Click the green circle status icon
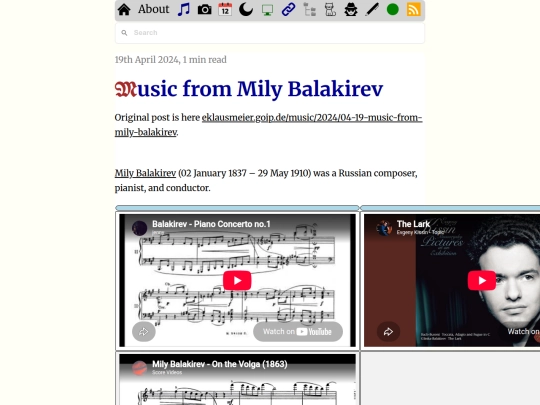The width and height of the screenshot is (540, 405). (x=393, y=10)
